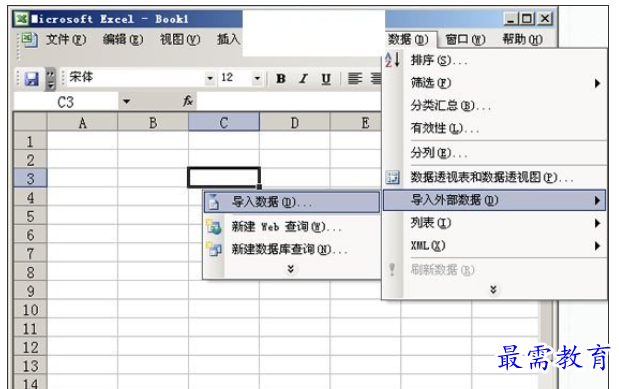Expand the 列表 (I) List submenu
The height and width of the screenshot is (389, 619).
coord(597,224)
